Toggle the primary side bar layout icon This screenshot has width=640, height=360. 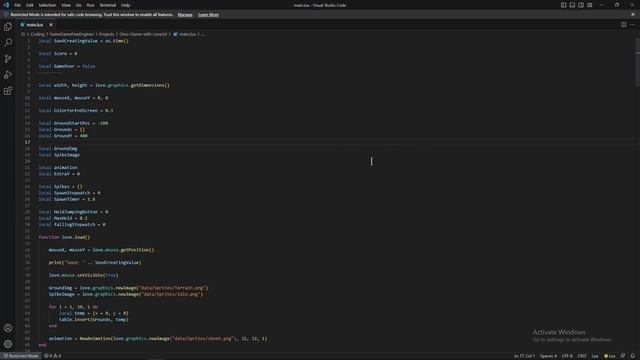tap(563, 5)
